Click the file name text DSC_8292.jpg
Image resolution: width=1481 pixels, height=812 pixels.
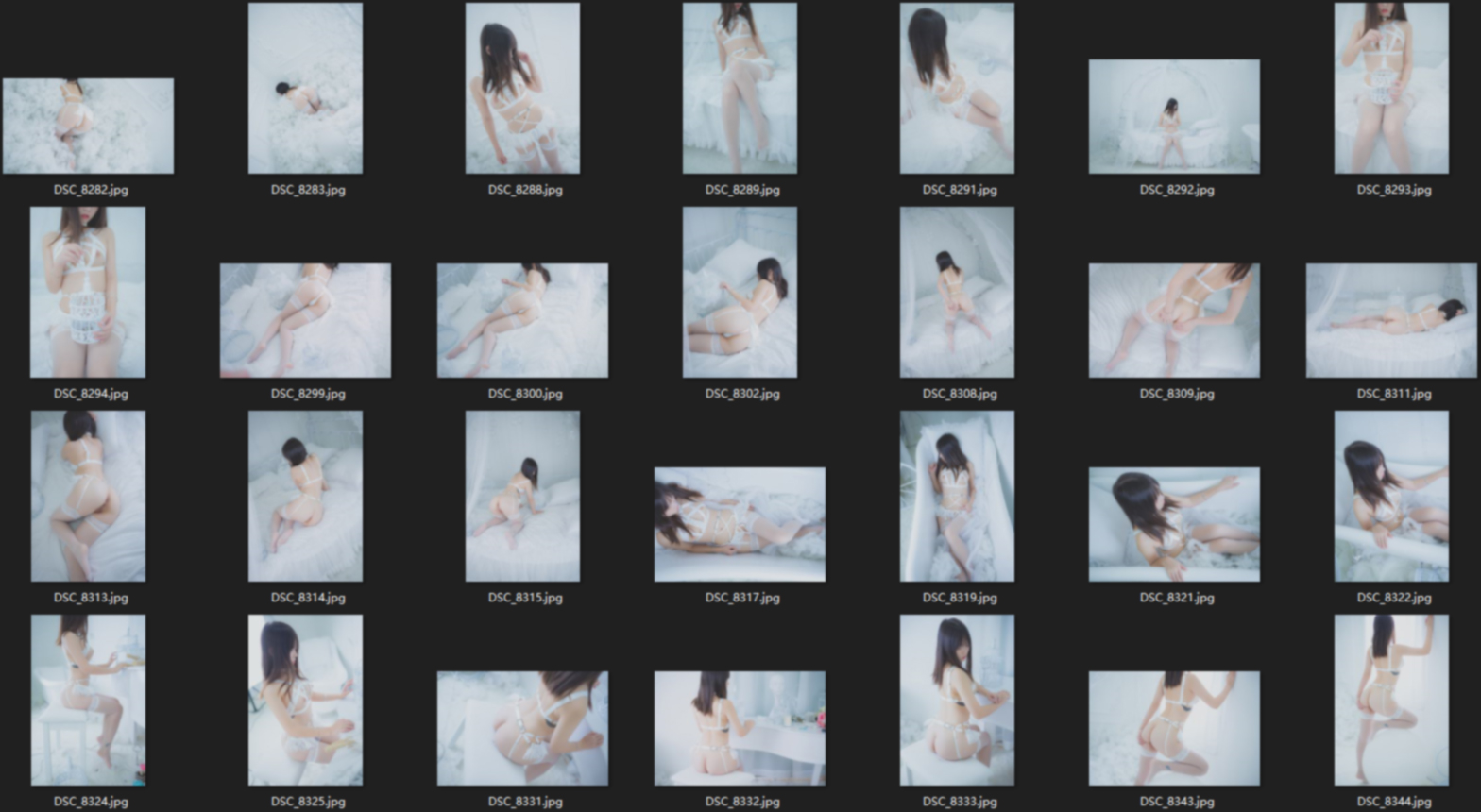click(x=1177, y=190)
